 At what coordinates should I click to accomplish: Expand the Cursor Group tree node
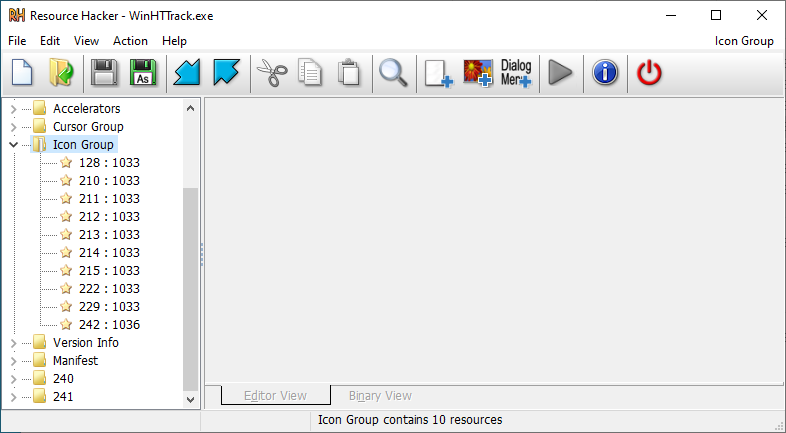[x=14, y=127]
